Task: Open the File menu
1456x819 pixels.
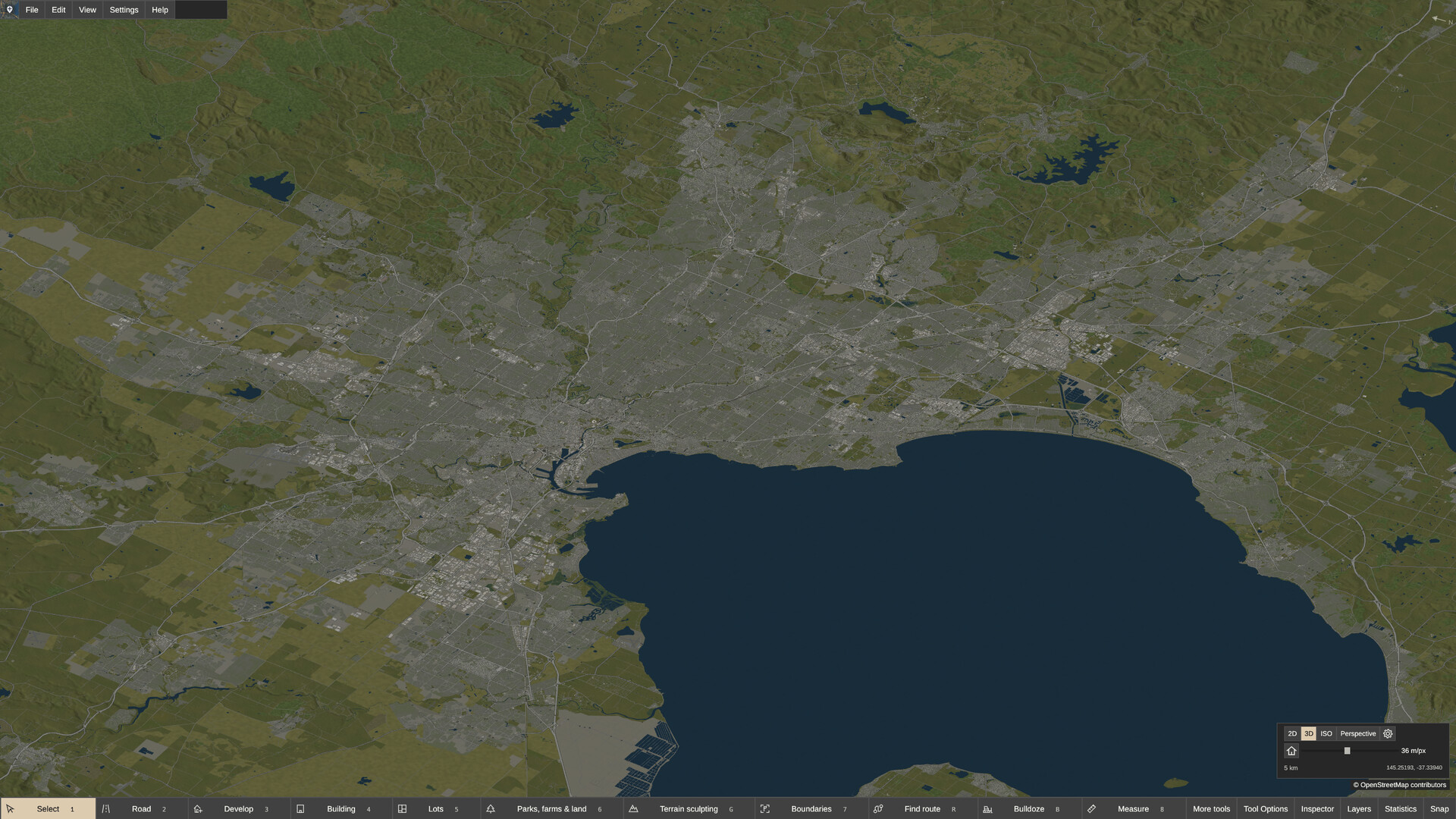Action: click(x=32, y=10)
